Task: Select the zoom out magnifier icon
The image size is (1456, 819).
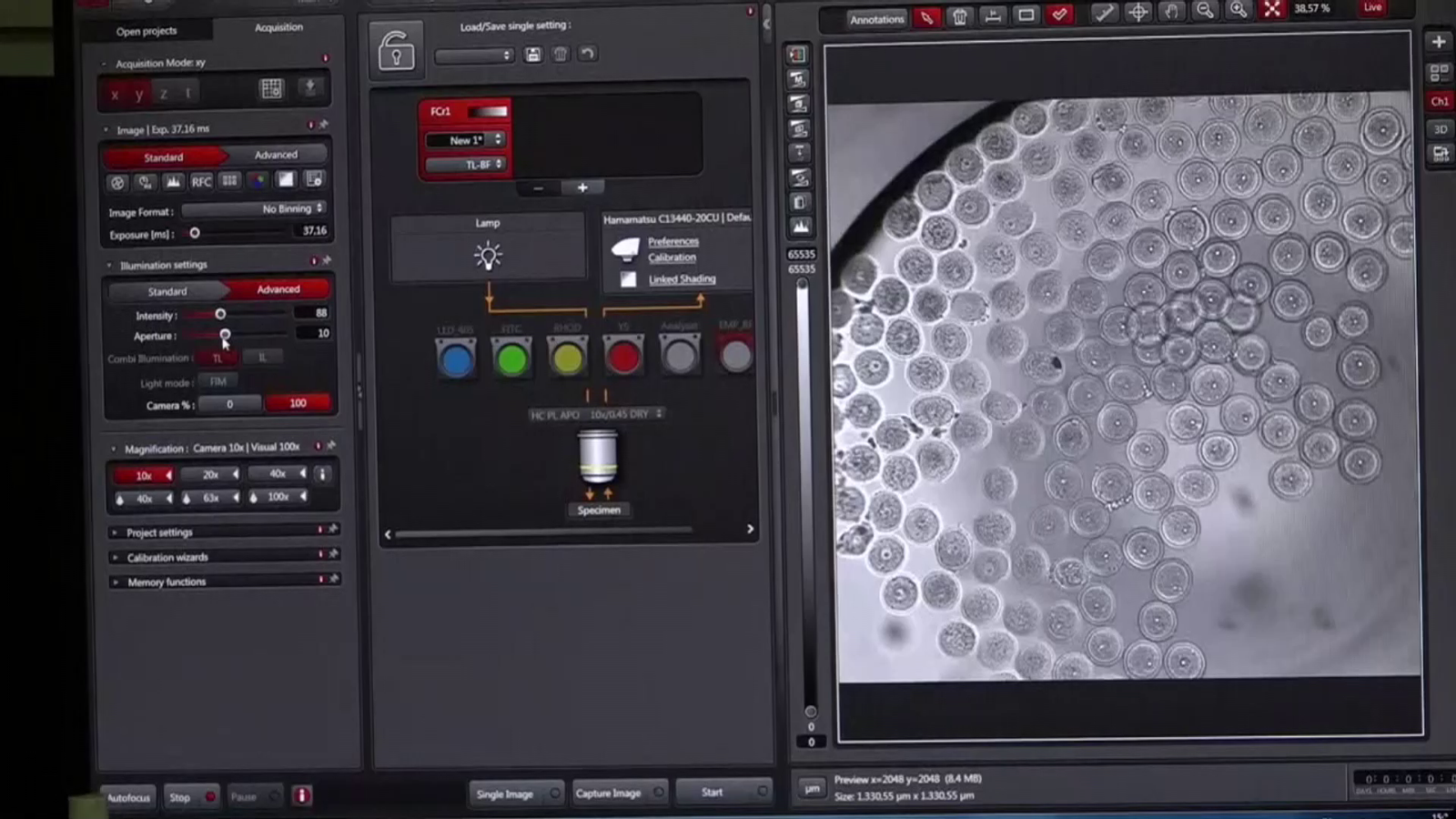Action: 1205,10
